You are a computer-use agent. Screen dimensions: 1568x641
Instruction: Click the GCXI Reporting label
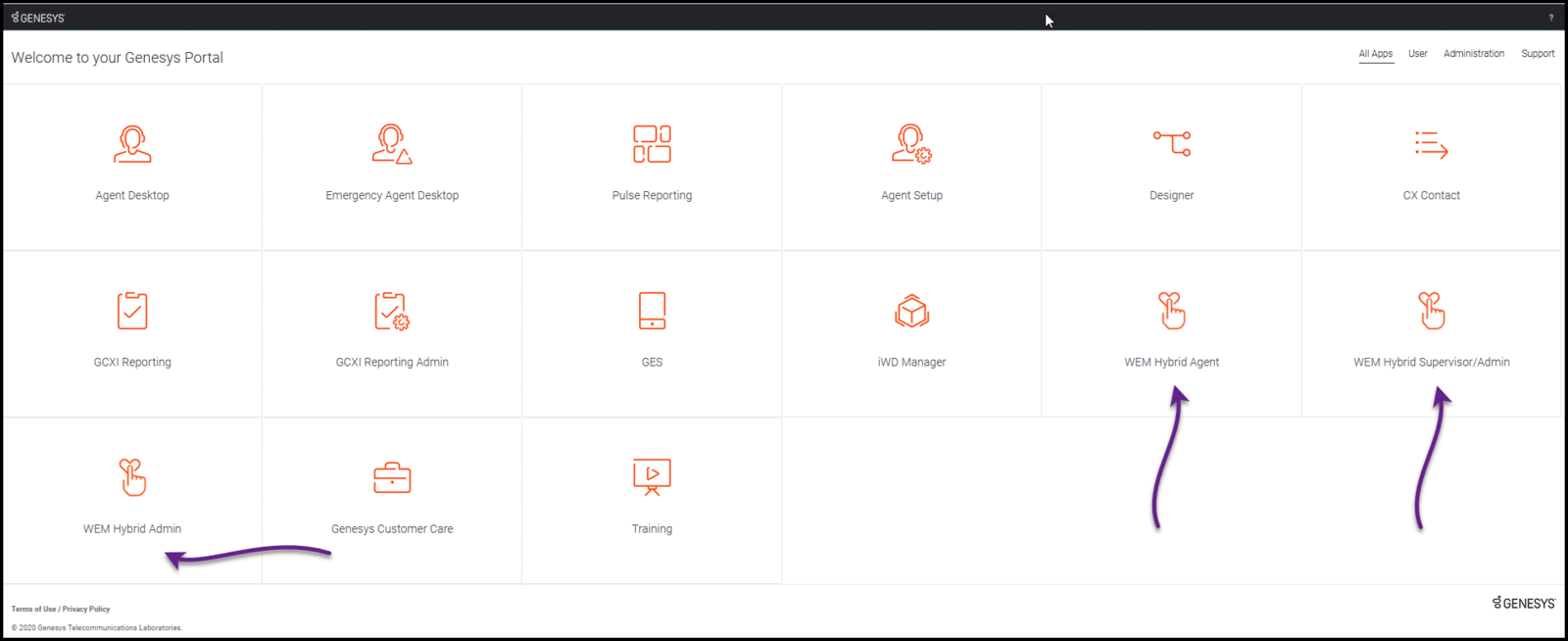click(x=132, y=362)
